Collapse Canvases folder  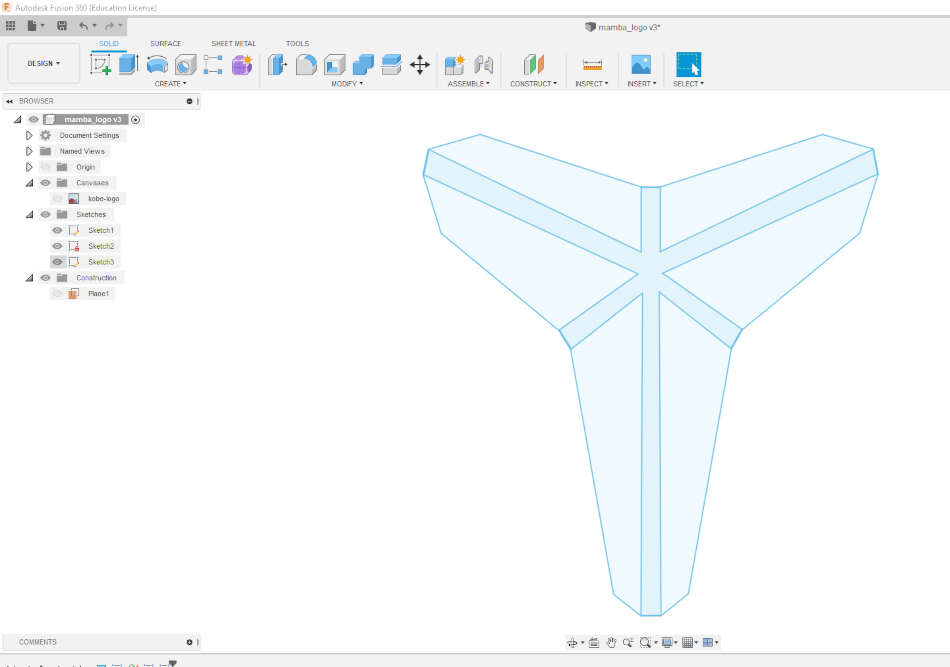pos(29,182)
